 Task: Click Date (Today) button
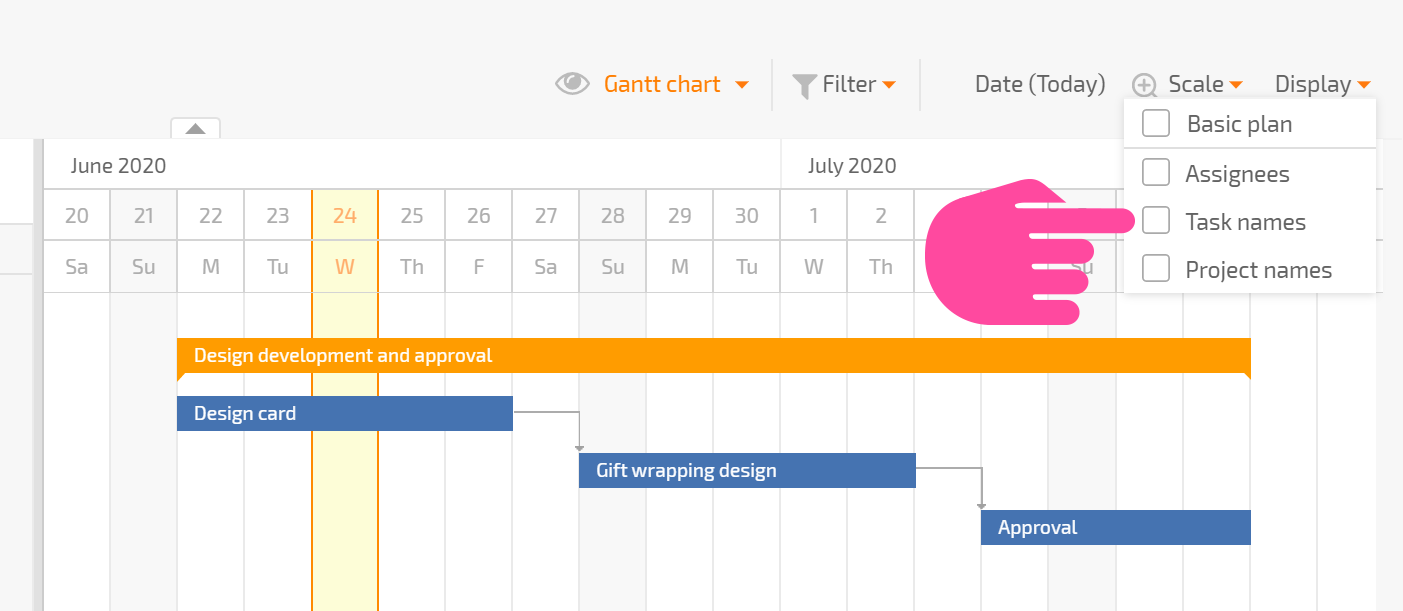click(1040, 84)
